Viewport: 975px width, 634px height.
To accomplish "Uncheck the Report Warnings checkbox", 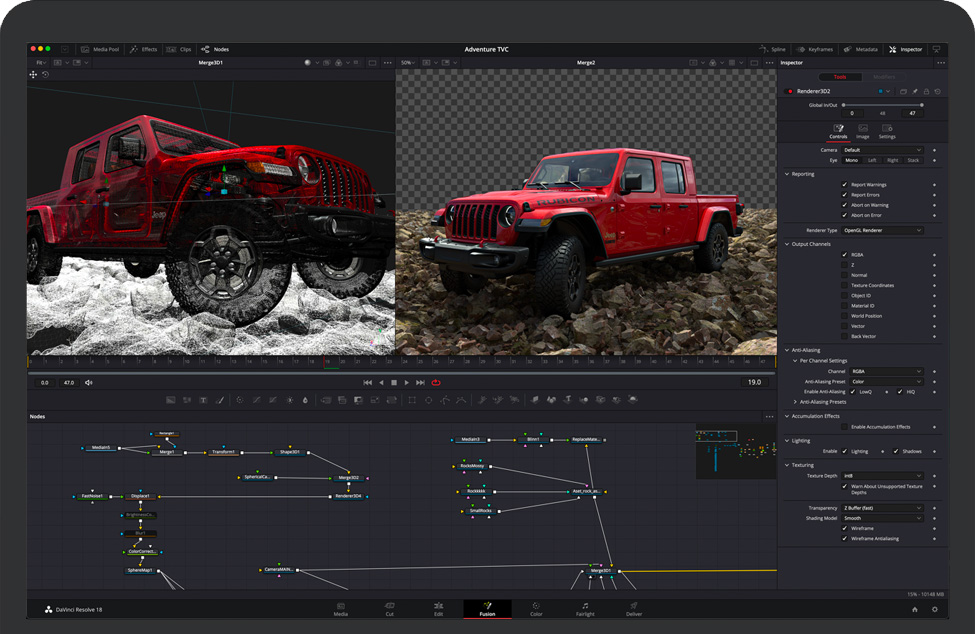I will tap(845, 185).
